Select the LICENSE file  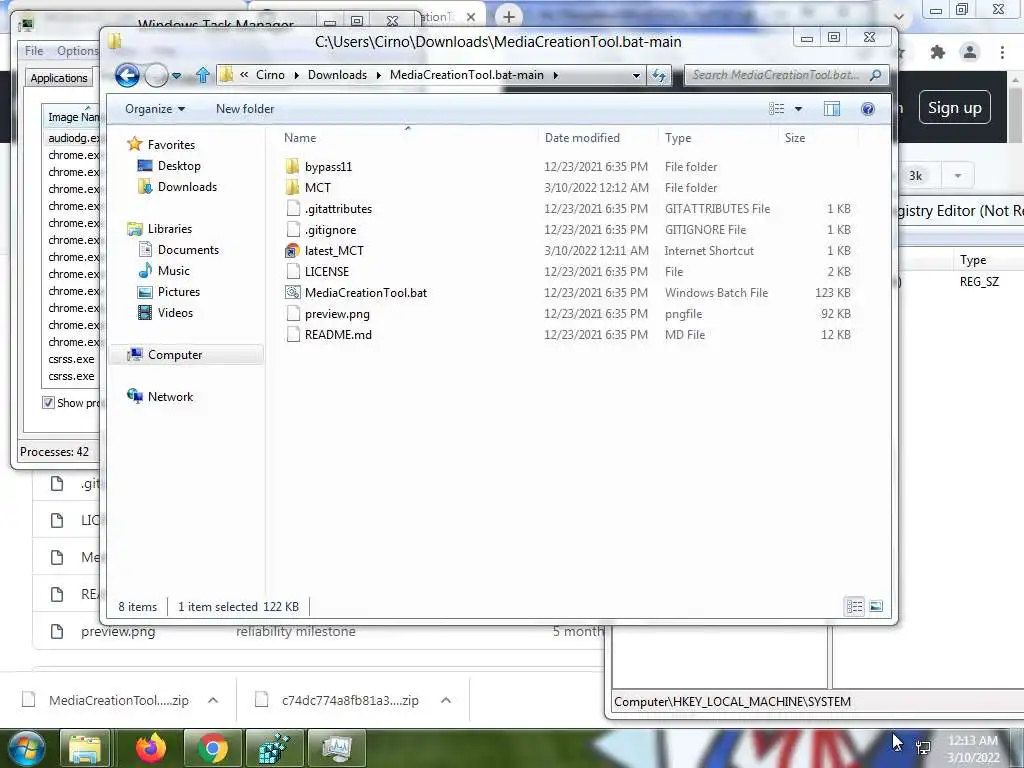pos(327,272)
